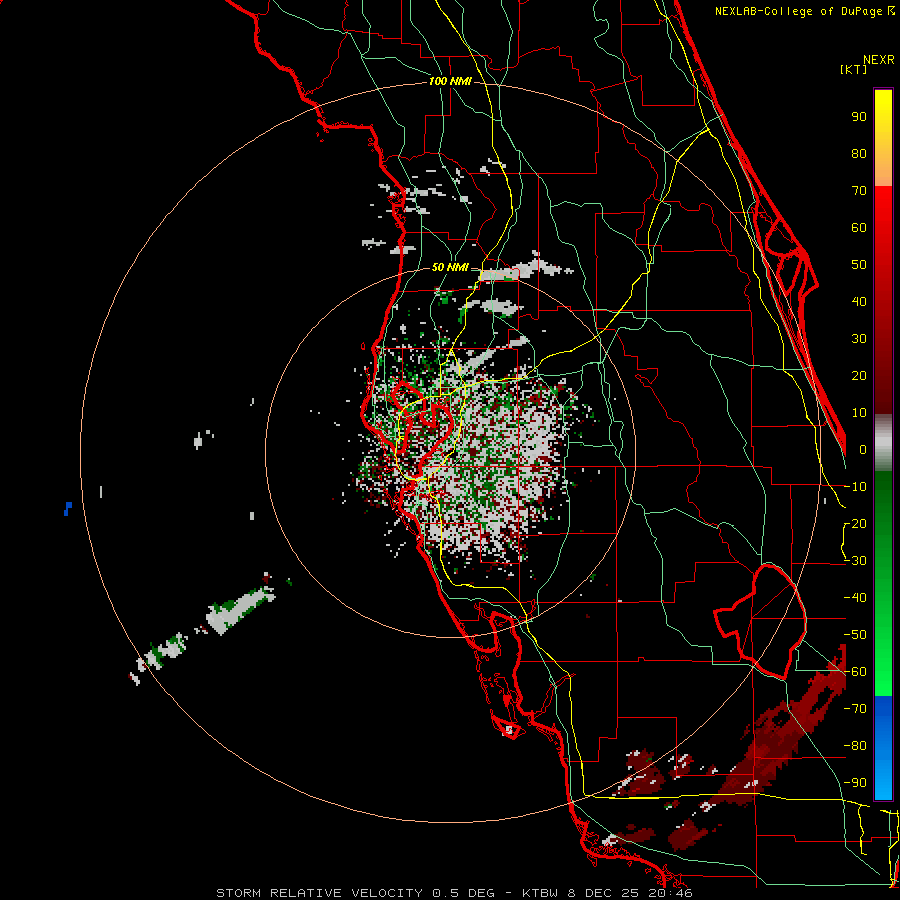Click the "20" value on the velocity scale
The image size is (900, 900).
[x=859, y=375]
